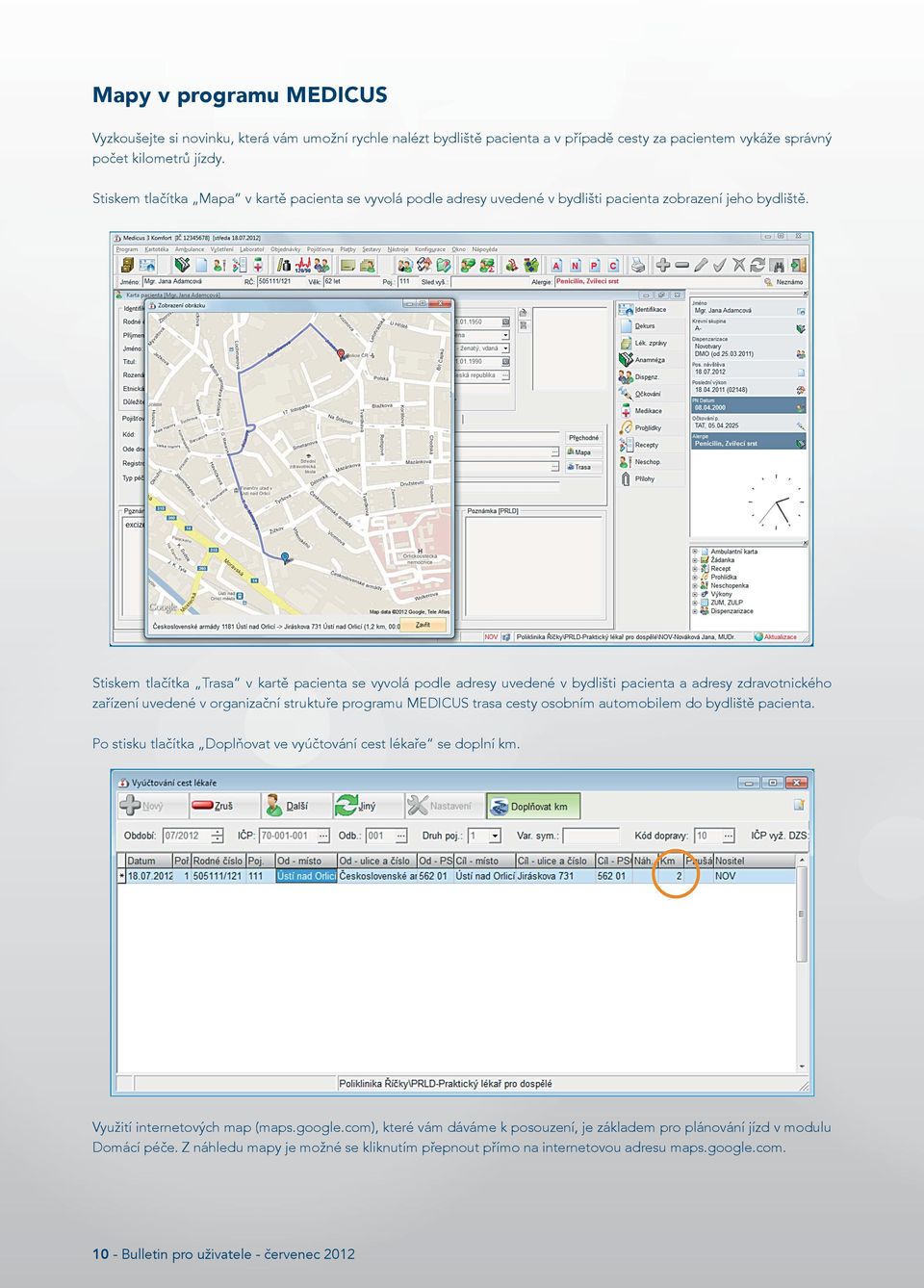Click the printer icon in main toolbar
The height and width of the screenshot is (1288, 924).
[x=637, y=265]
